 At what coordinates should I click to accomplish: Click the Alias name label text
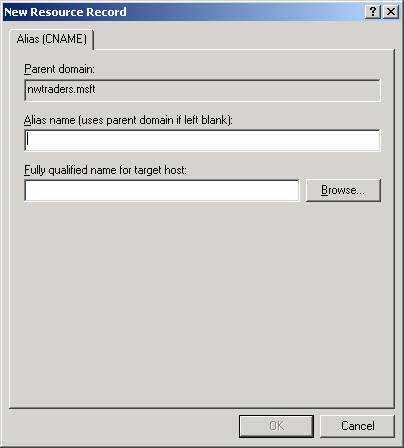point(128,120)
